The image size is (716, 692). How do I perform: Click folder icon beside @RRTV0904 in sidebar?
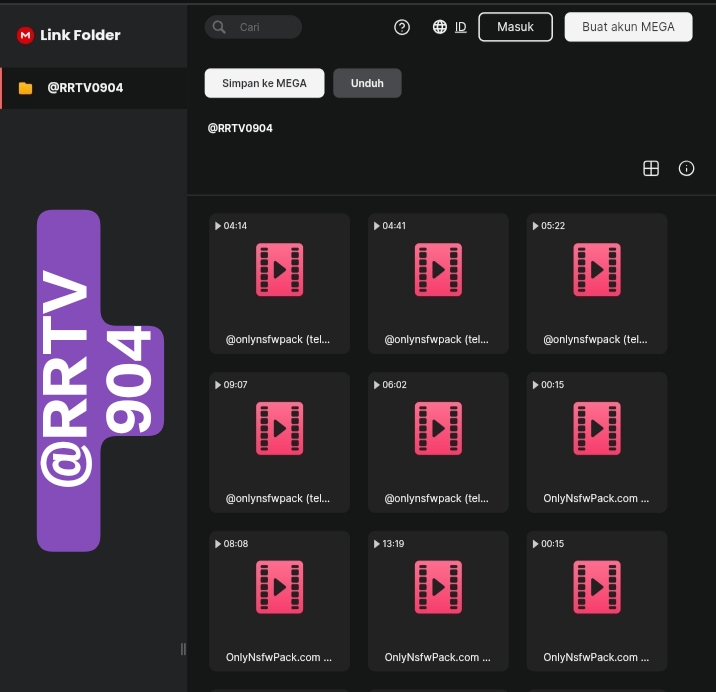tap(26, 88)
